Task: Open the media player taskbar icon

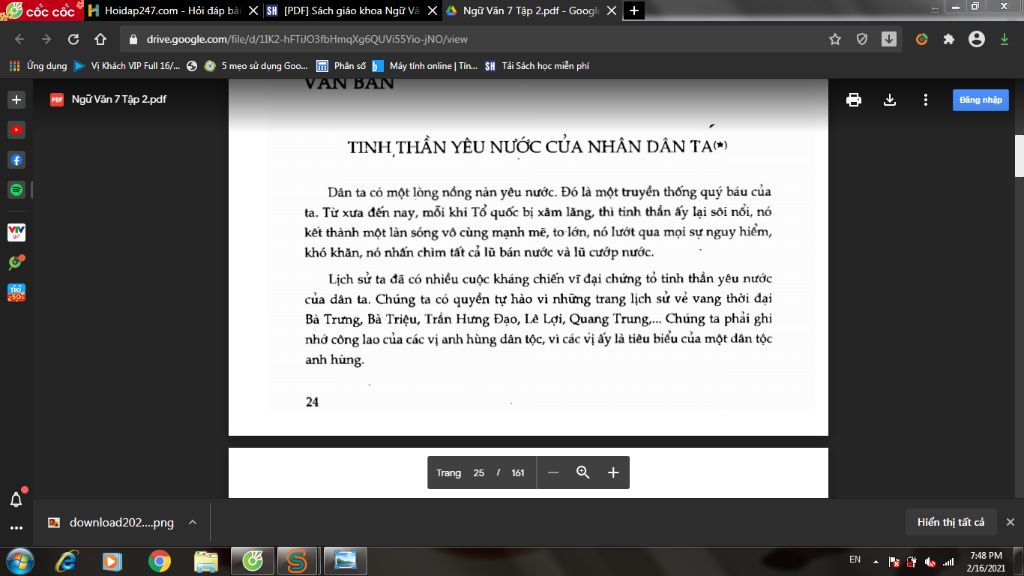Action: click(112, 561)
